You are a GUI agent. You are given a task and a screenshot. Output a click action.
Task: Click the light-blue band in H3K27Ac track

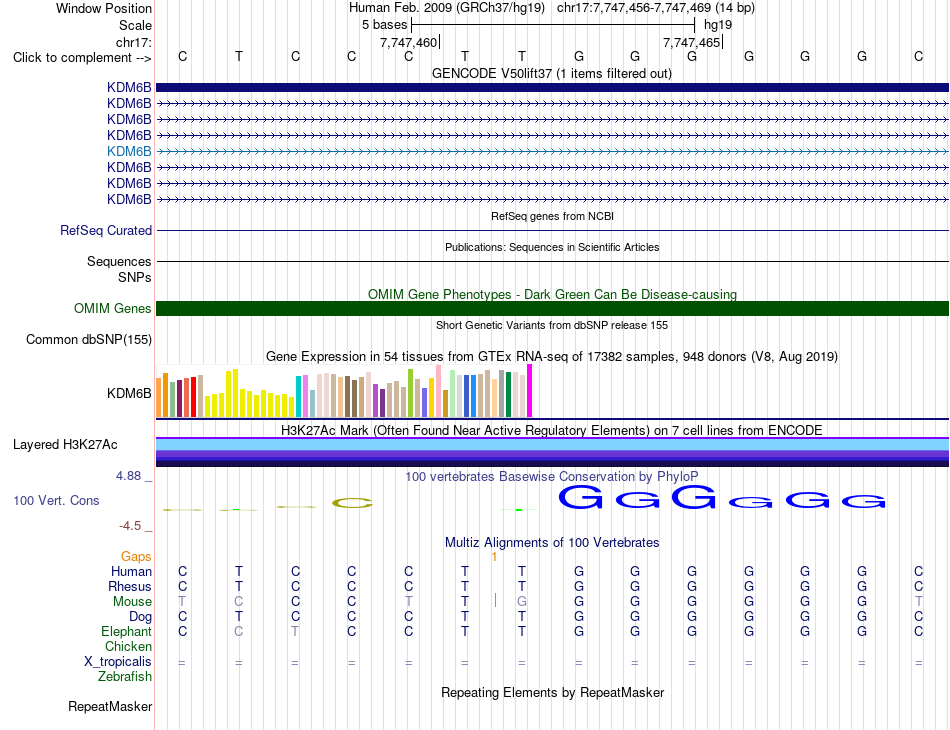point(552,445)
